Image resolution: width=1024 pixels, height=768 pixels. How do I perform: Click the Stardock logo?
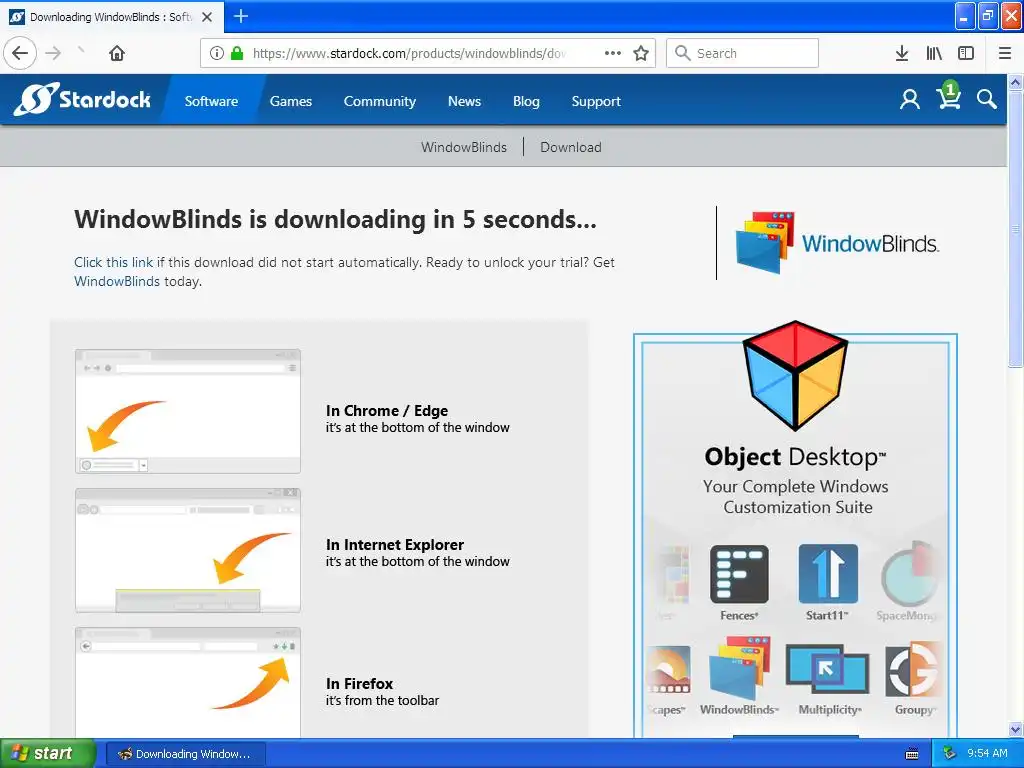(x=82, y=99)
